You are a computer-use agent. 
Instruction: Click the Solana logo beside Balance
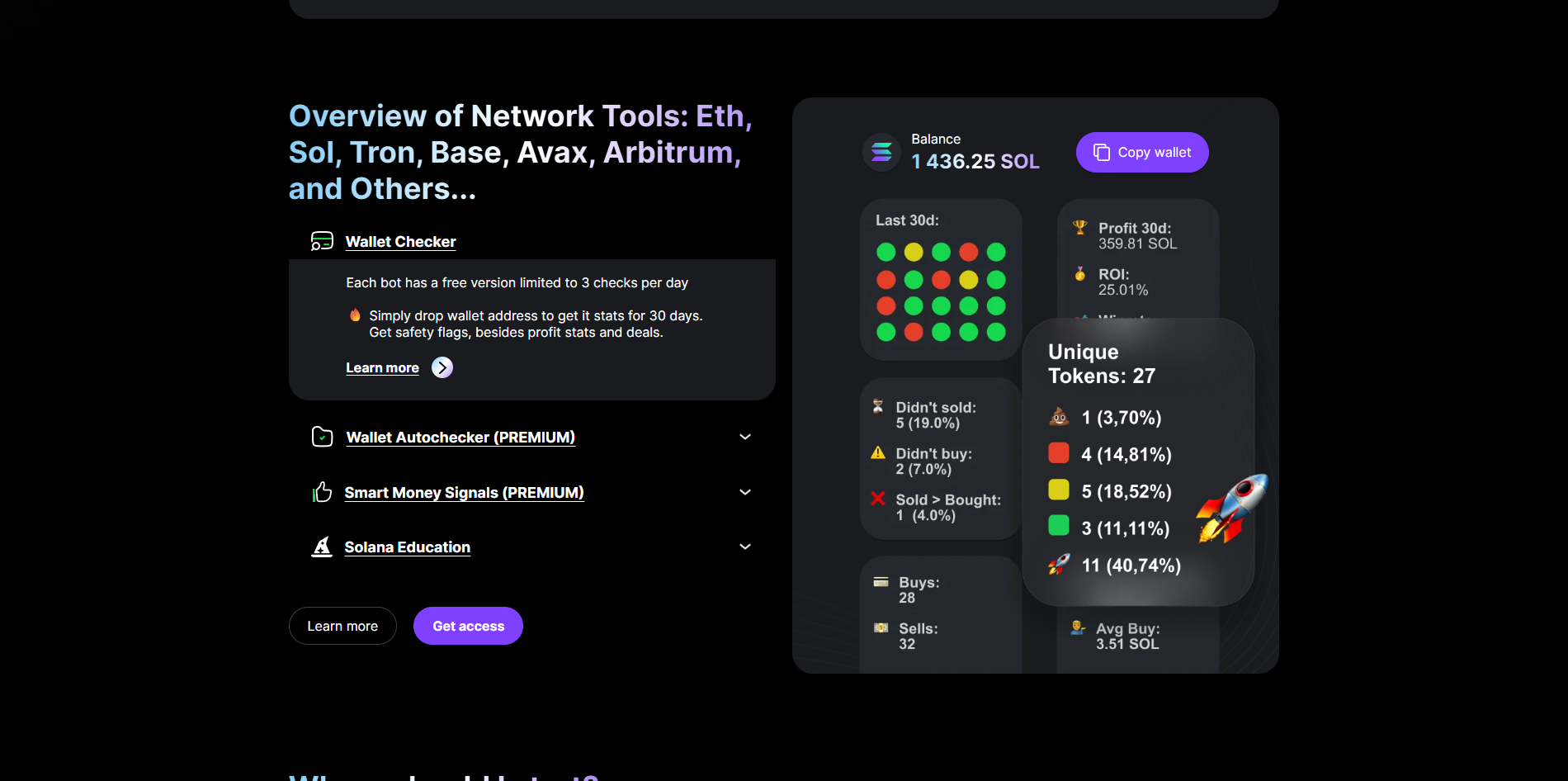881,152
